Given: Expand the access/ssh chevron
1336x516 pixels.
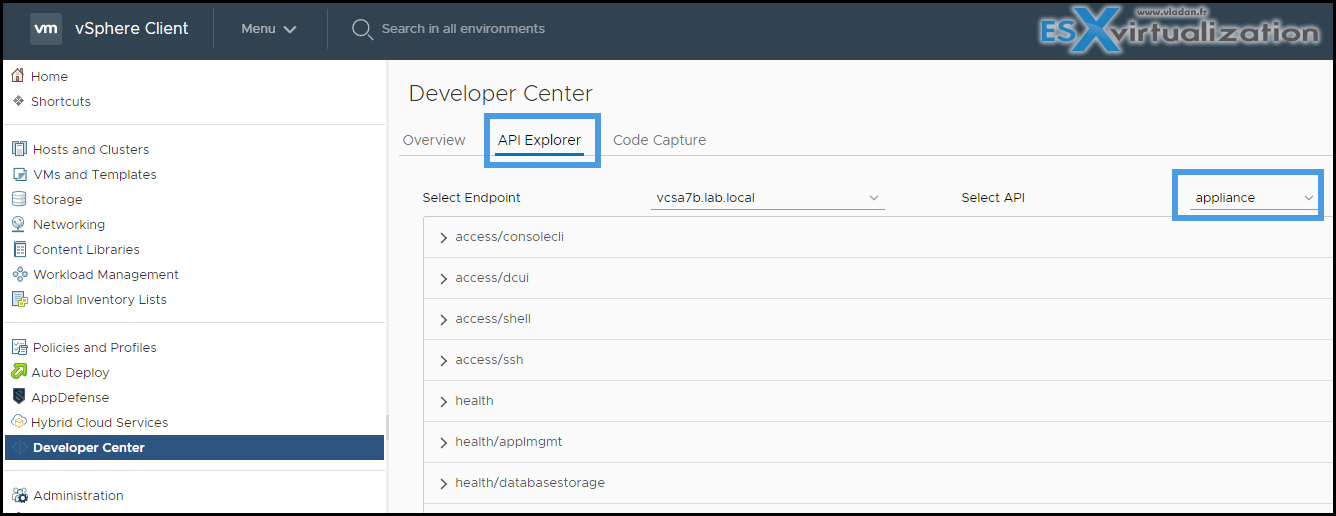Looking at the screenshot, I should coord(443,360).
